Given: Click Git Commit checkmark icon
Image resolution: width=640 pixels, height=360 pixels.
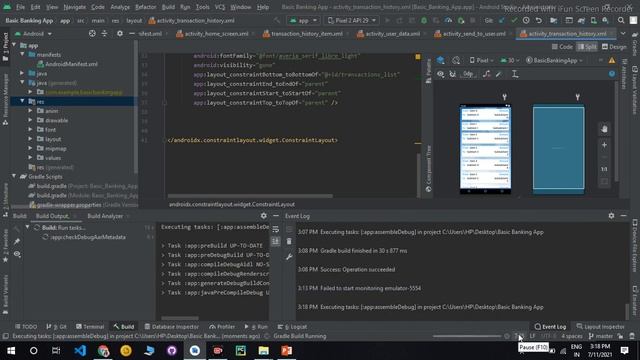Looking at the screenshot, I should tap(514, 20).
